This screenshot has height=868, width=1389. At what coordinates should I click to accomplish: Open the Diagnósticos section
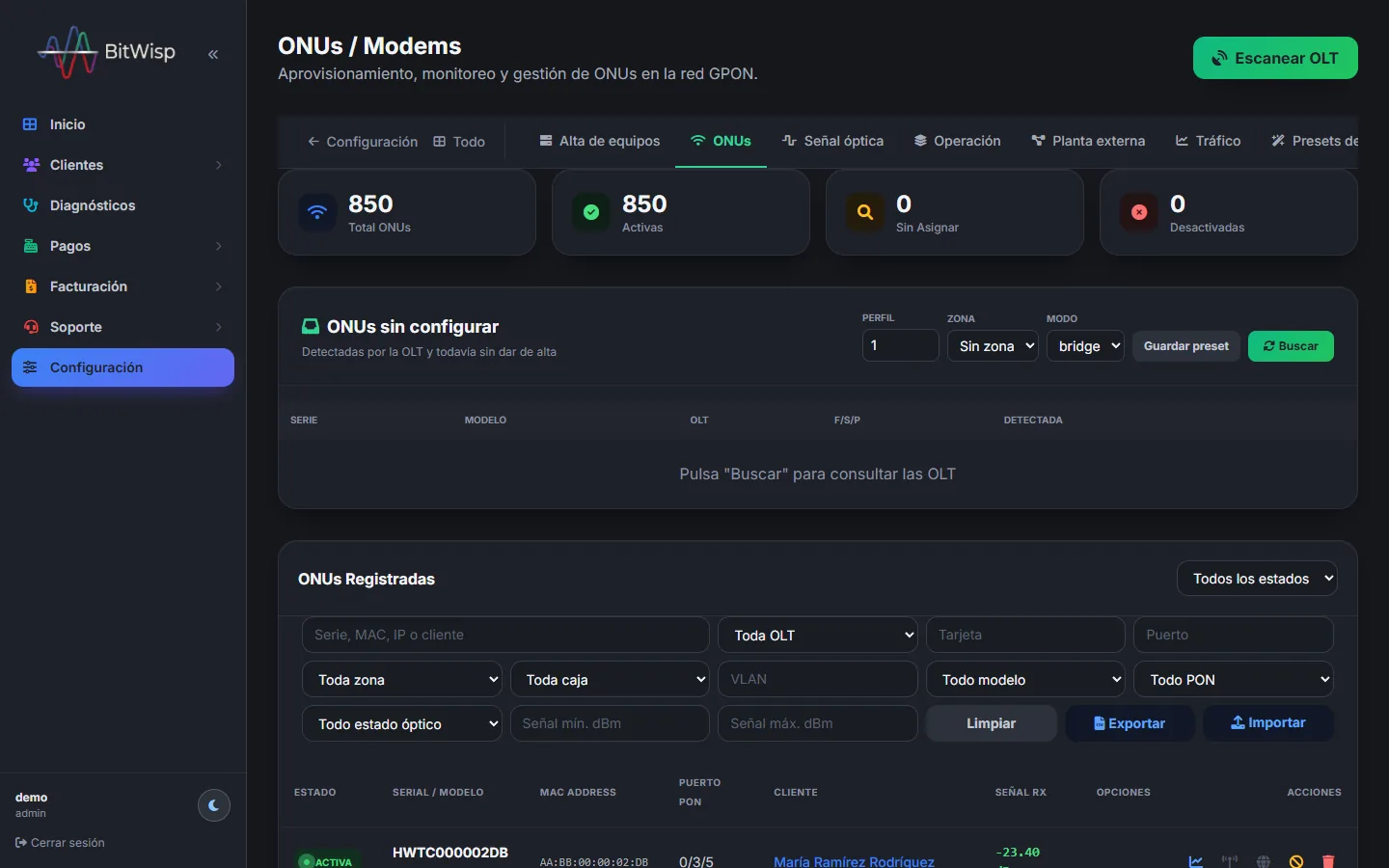123,205
